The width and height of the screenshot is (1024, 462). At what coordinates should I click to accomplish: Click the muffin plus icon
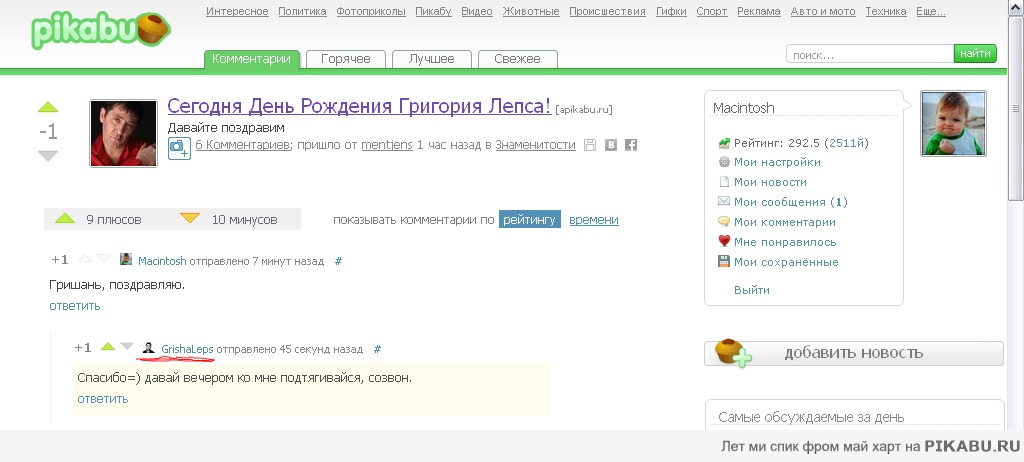(x=733, y=353)
